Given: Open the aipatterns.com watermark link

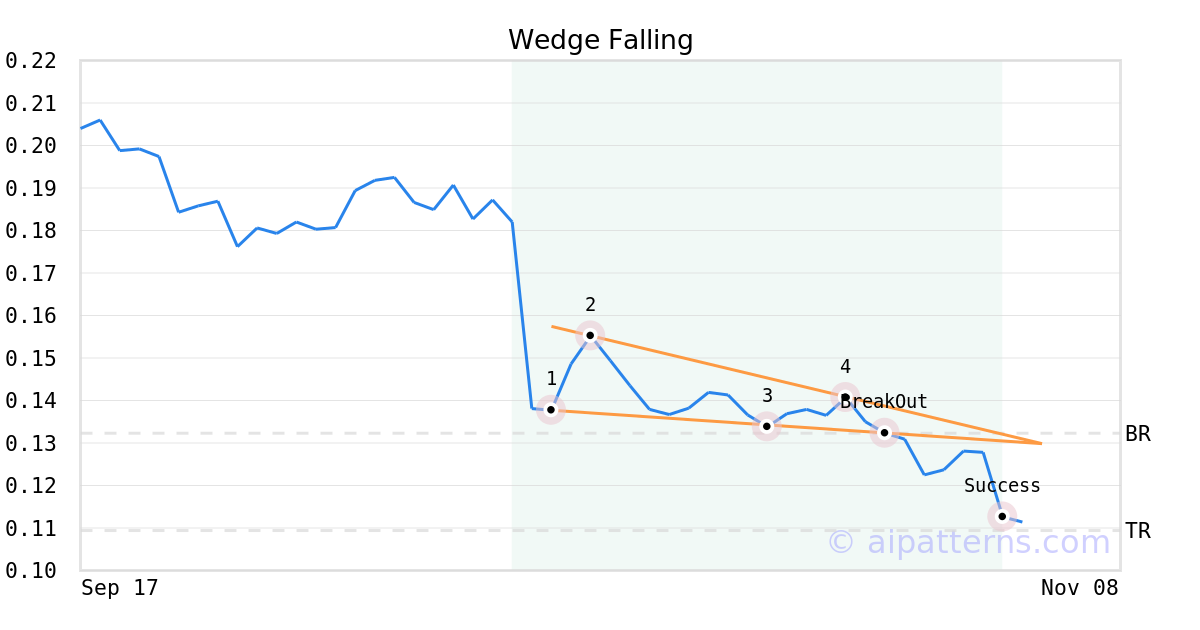Looking at the screenshot, I should click(x=968, y=542).
